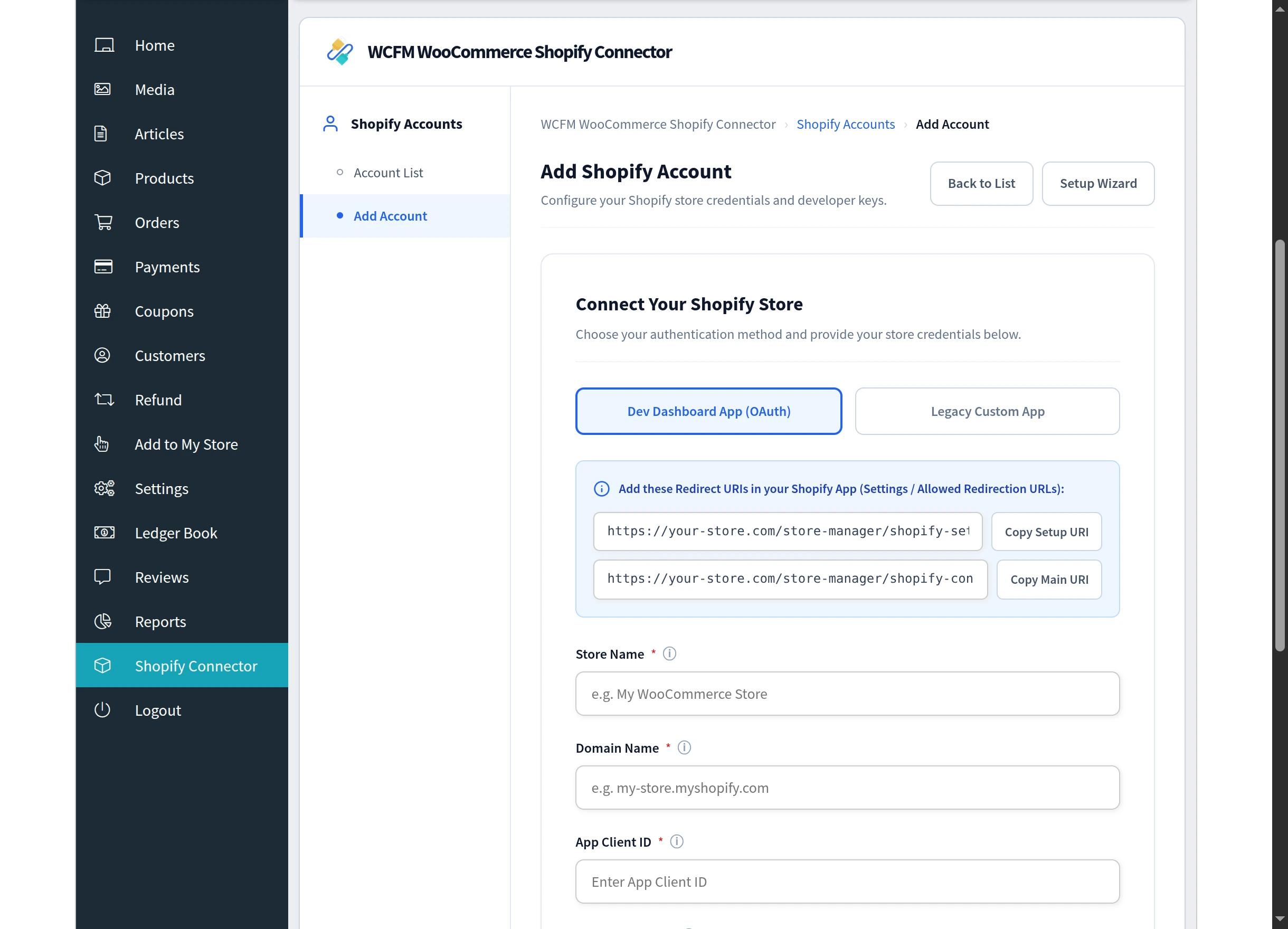This screenshot has height=929, width=1288.
Task: Open the Reports menu entry
Action: click(182, 621)
